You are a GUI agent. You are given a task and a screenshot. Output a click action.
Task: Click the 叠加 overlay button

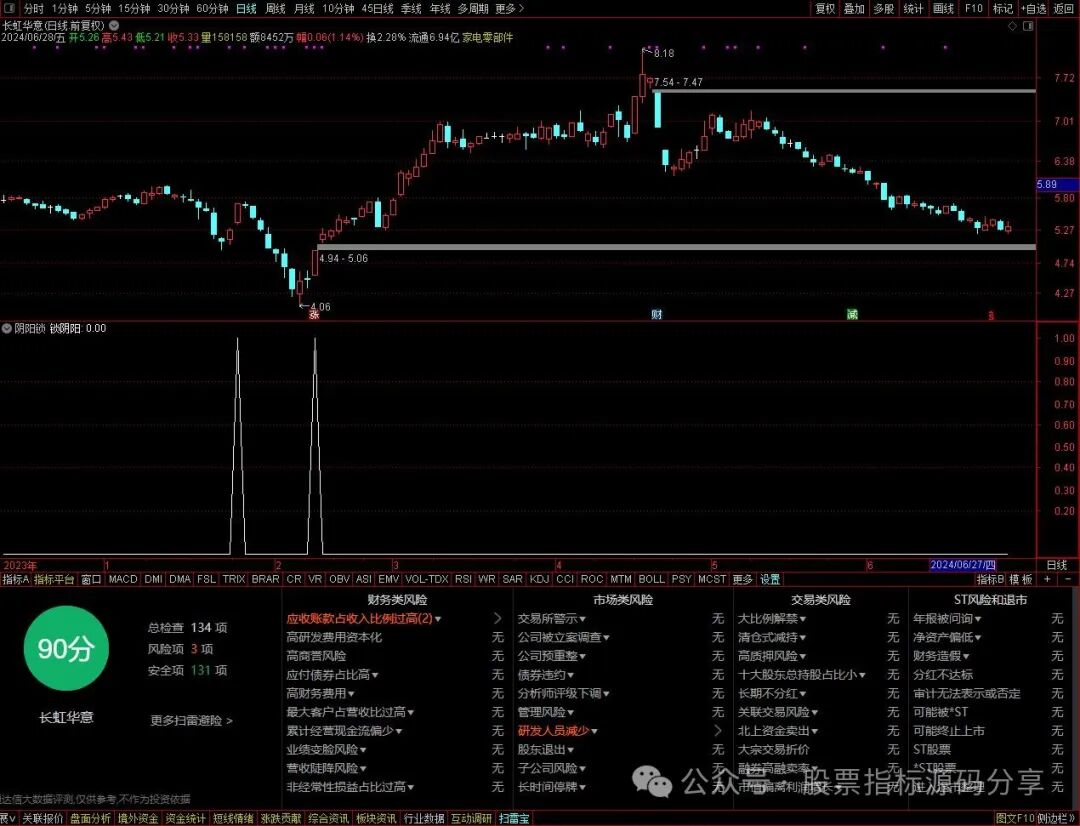pyautogui.click(x=854, y=8)
